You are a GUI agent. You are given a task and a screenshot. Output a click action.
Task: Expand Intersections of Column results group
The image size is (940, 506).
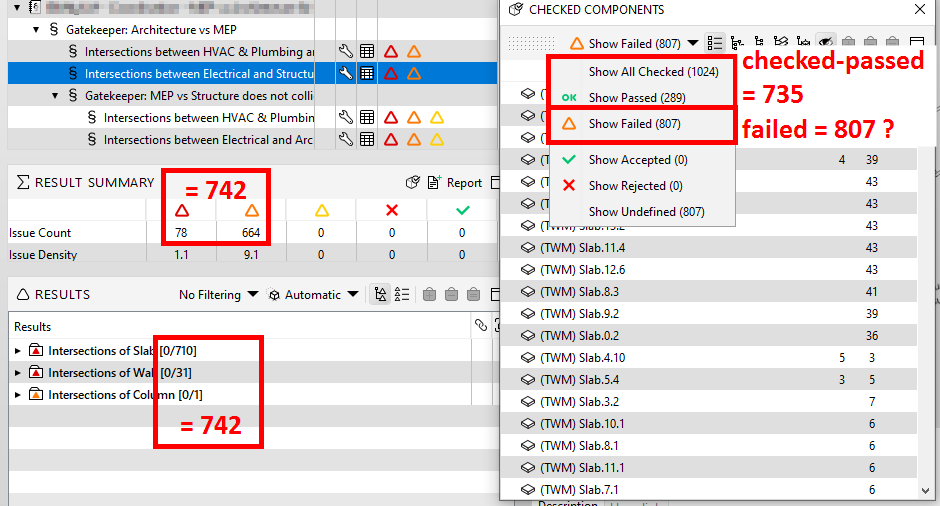click(x=18, y=394)
